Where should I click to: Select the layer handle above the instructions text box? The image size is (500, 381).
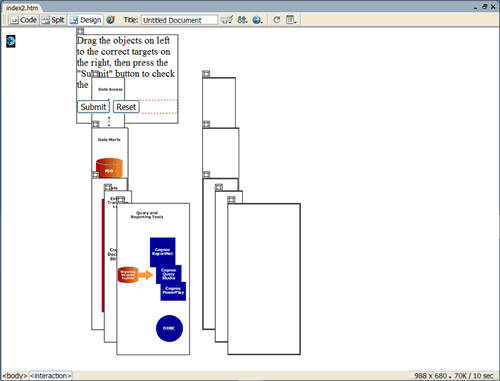tap(80, 31)
